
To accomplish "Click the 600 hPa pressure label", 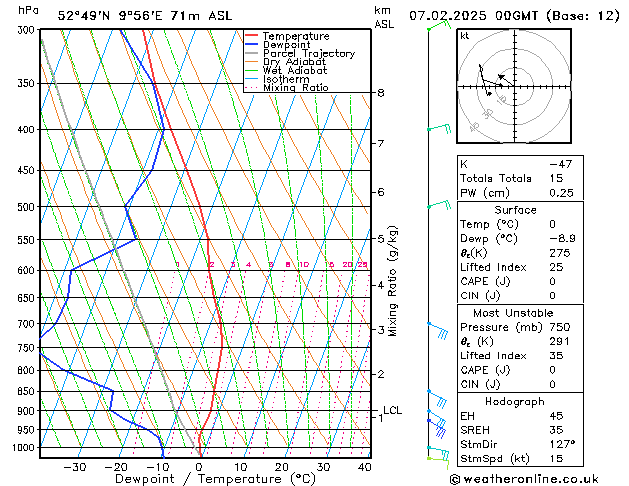I will coord(28,270).
